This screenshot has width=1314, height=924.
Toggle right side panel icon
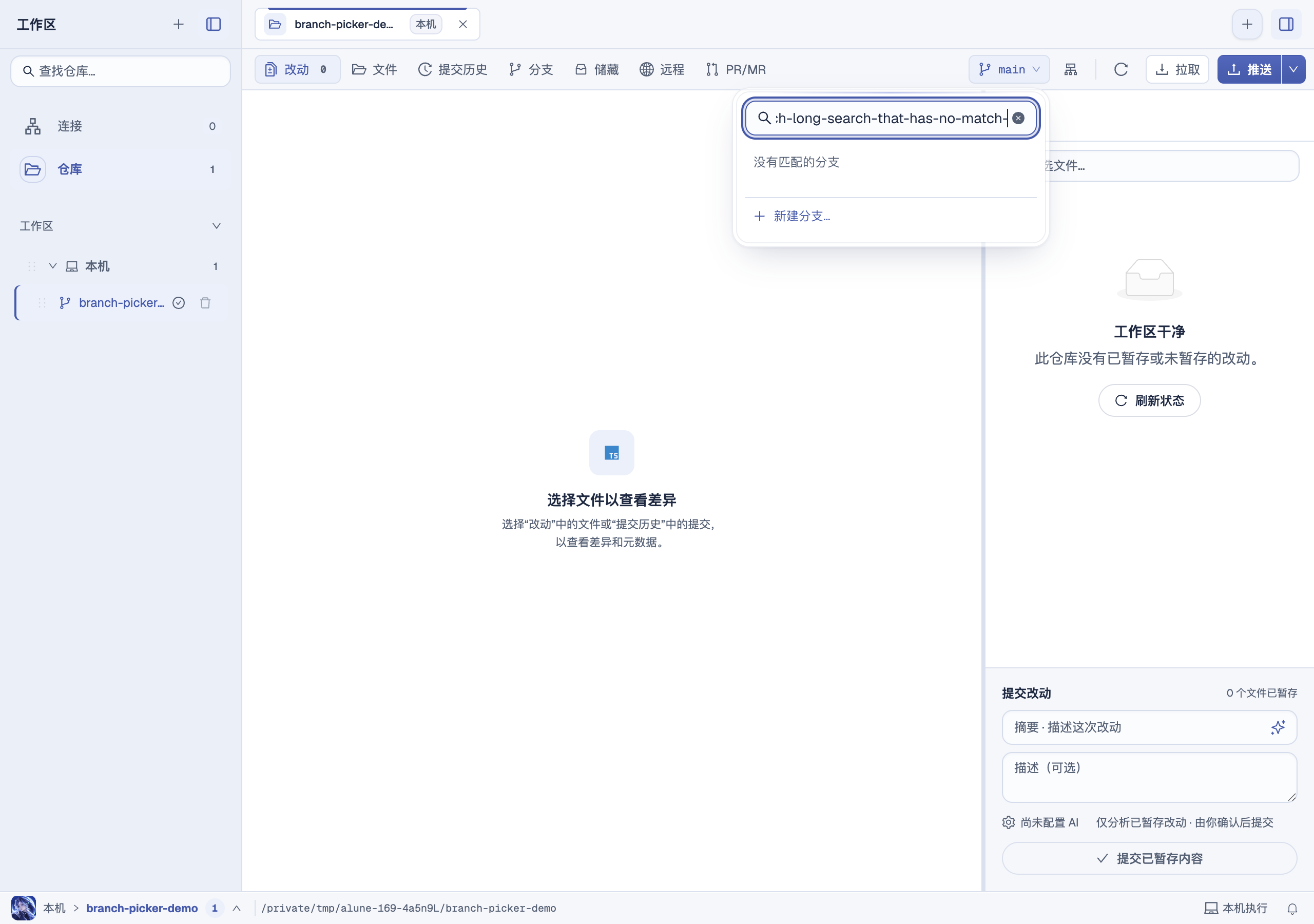[x=1286, y=24]
